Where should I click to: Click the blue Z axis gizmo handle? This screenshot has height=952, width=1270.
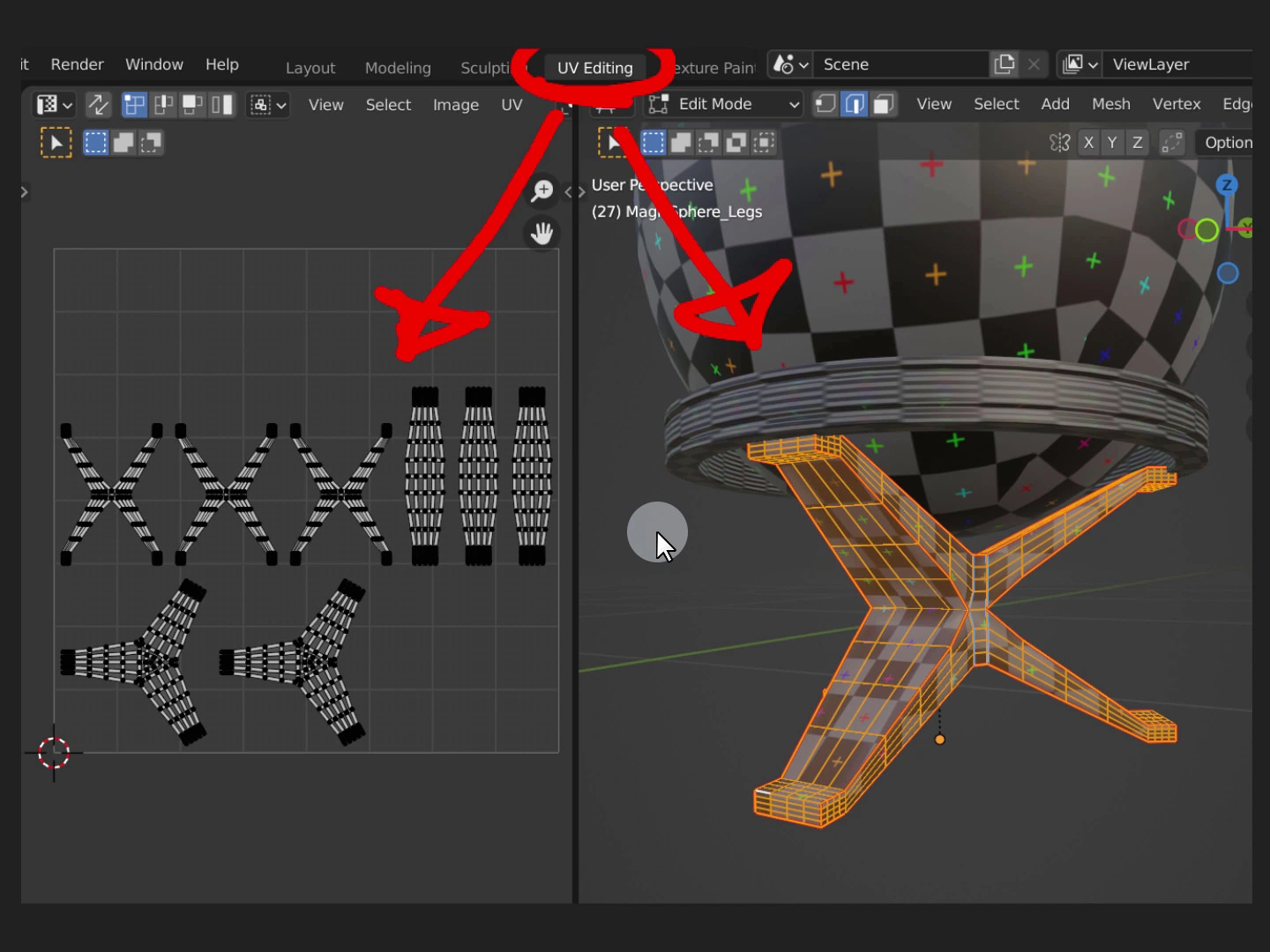(x=1226, y=185)
